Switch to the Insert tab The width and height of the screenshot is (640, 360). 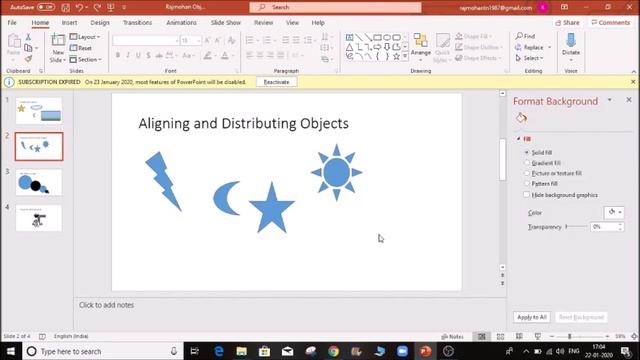point(69,23)
